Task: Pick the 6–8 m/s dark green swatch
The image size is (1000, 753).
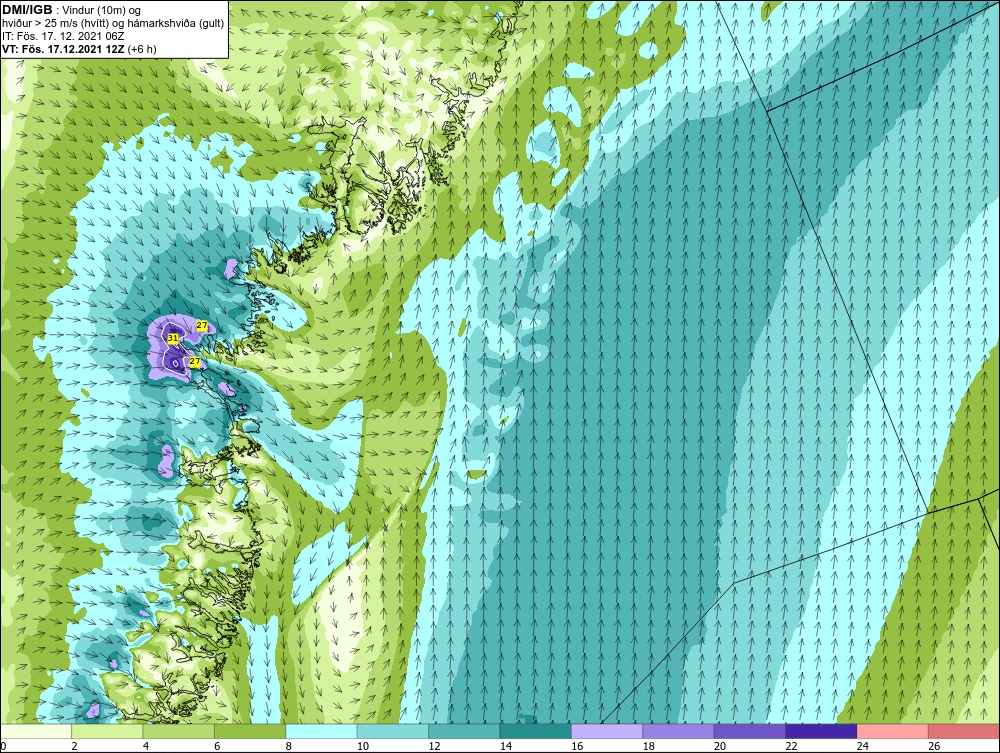Action: click(x=250, y=731)
